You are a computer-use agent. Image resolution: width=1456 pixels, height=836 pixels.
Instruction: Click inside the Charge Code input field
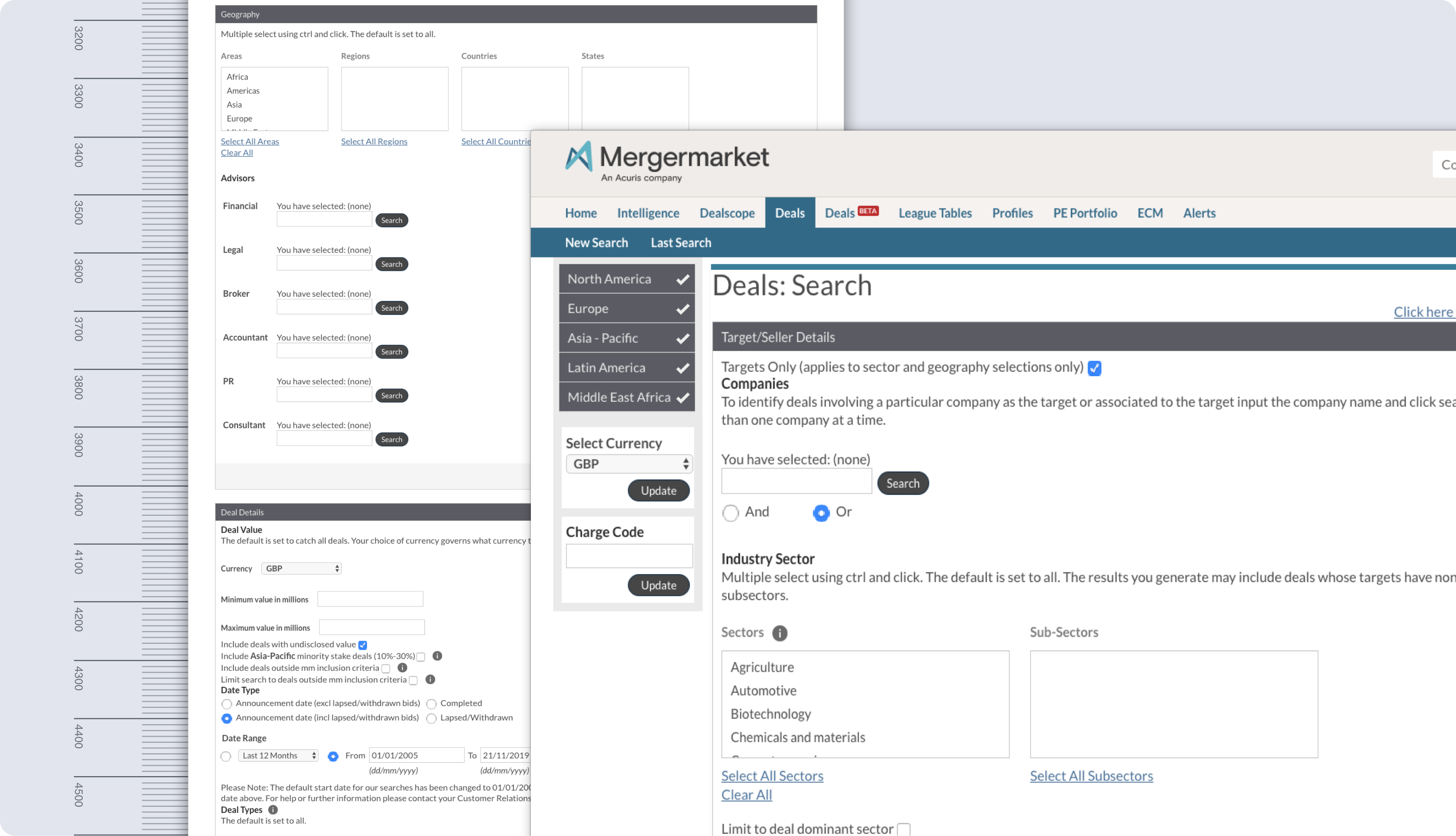click(629, 555)
